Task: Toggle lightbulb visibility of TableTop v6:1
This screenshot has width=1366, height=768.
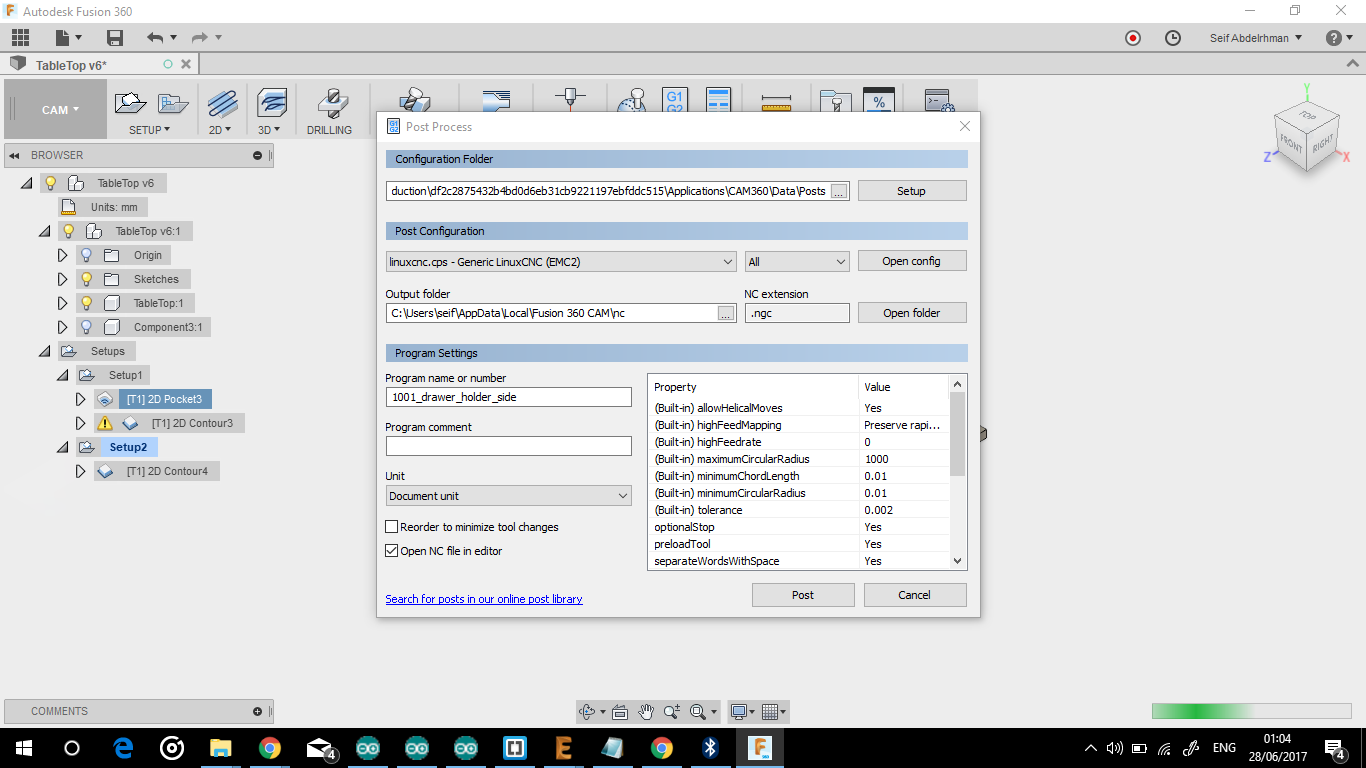Action: 69,231
